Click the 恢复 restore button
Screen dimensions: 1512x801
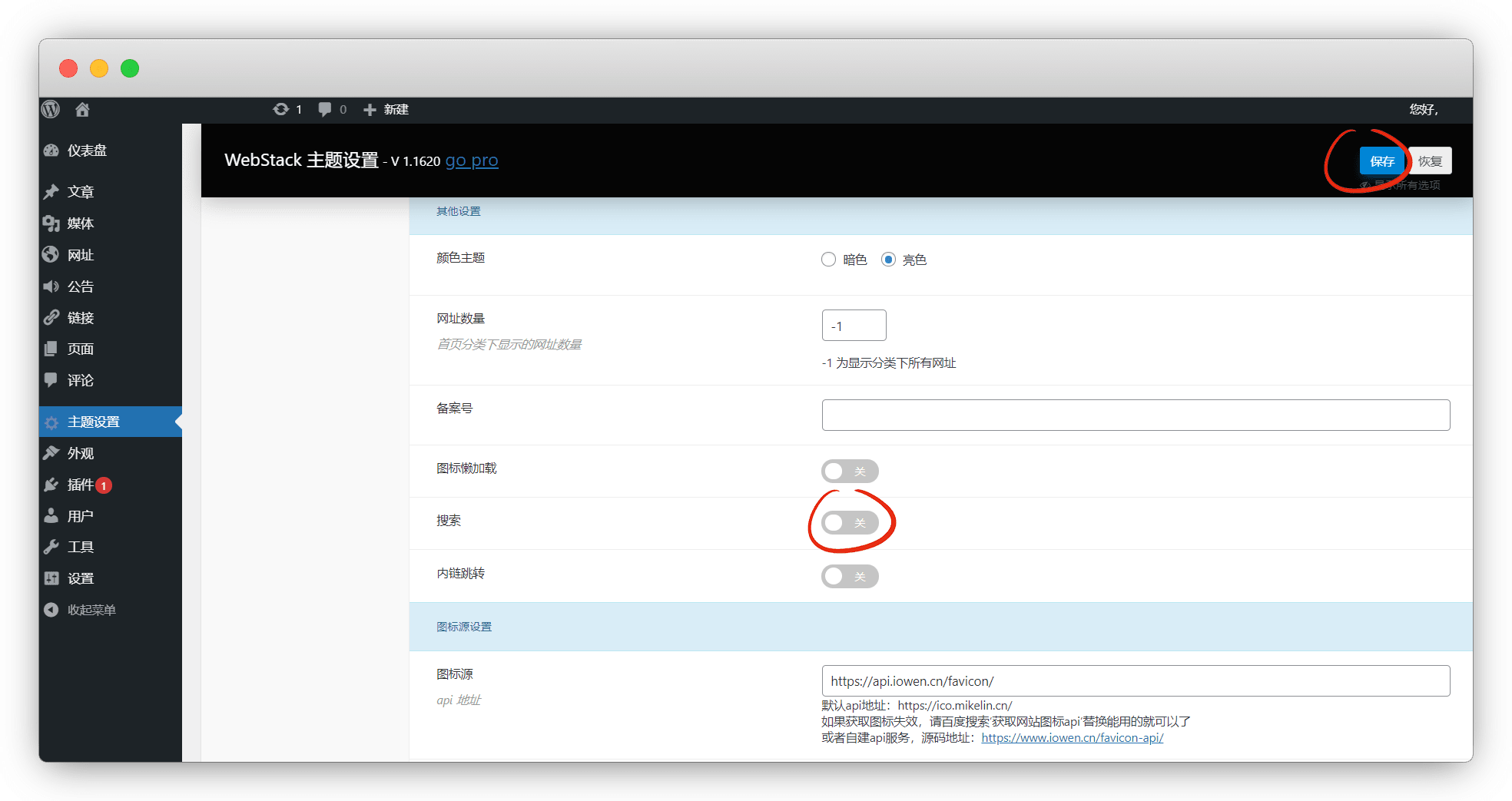click(1430, 161)
